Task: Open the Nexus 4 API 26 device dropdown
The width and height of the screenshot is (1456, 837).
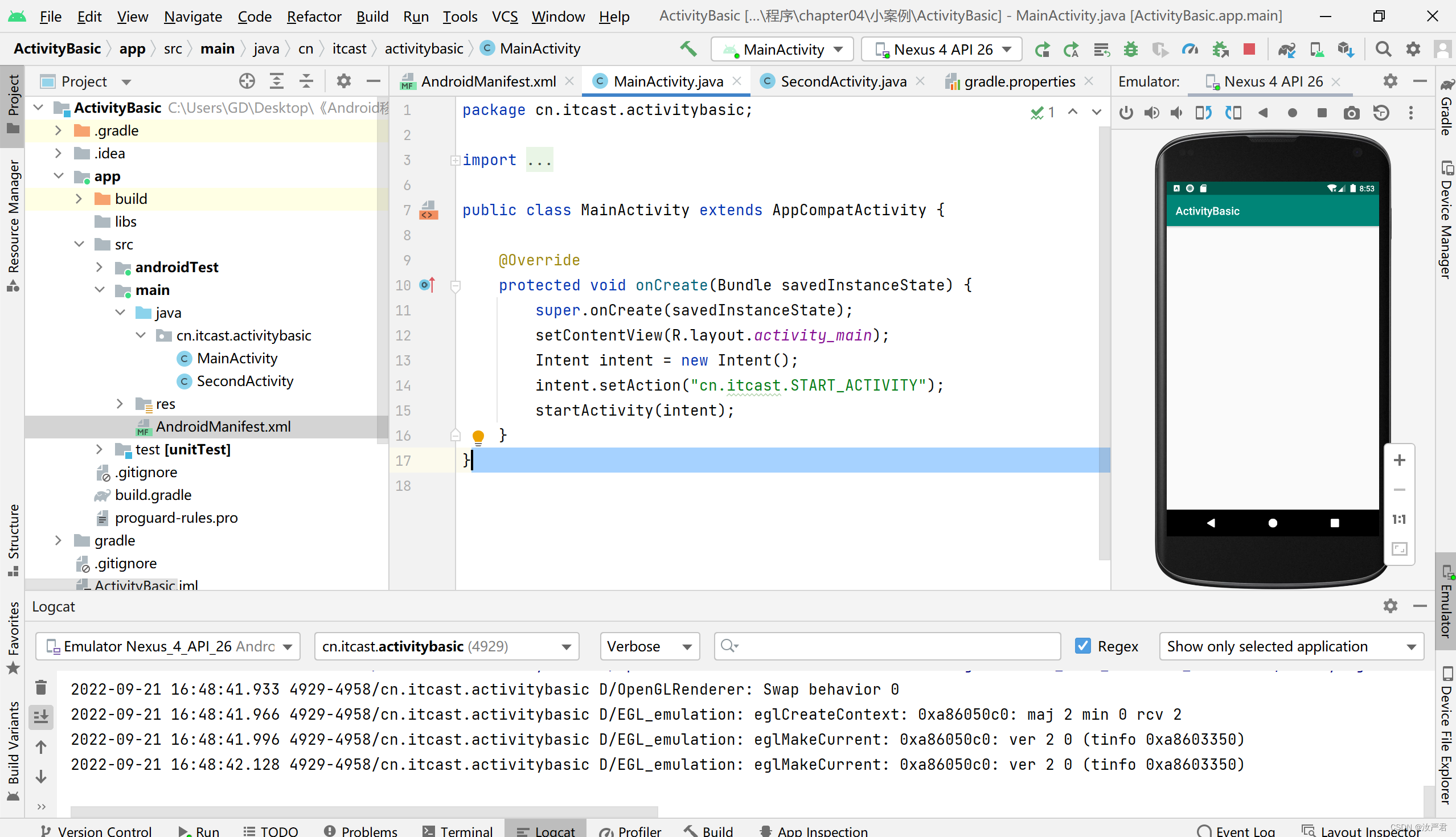Action: (x=941, y=50)
